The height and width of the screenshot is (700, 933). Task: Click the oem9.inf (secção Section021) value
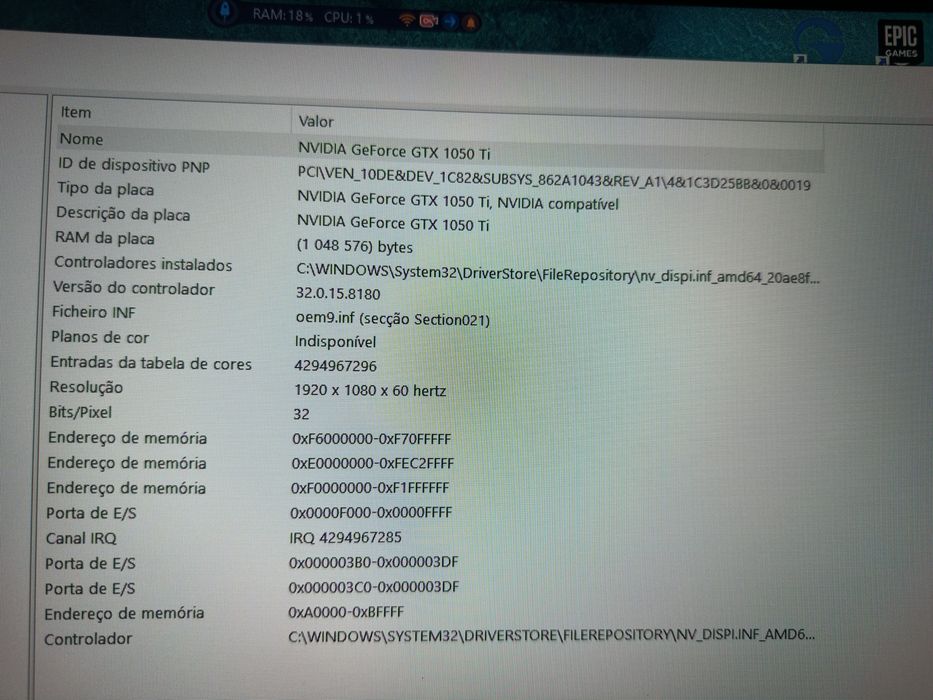pyautogui.click(x=392, y=319)
